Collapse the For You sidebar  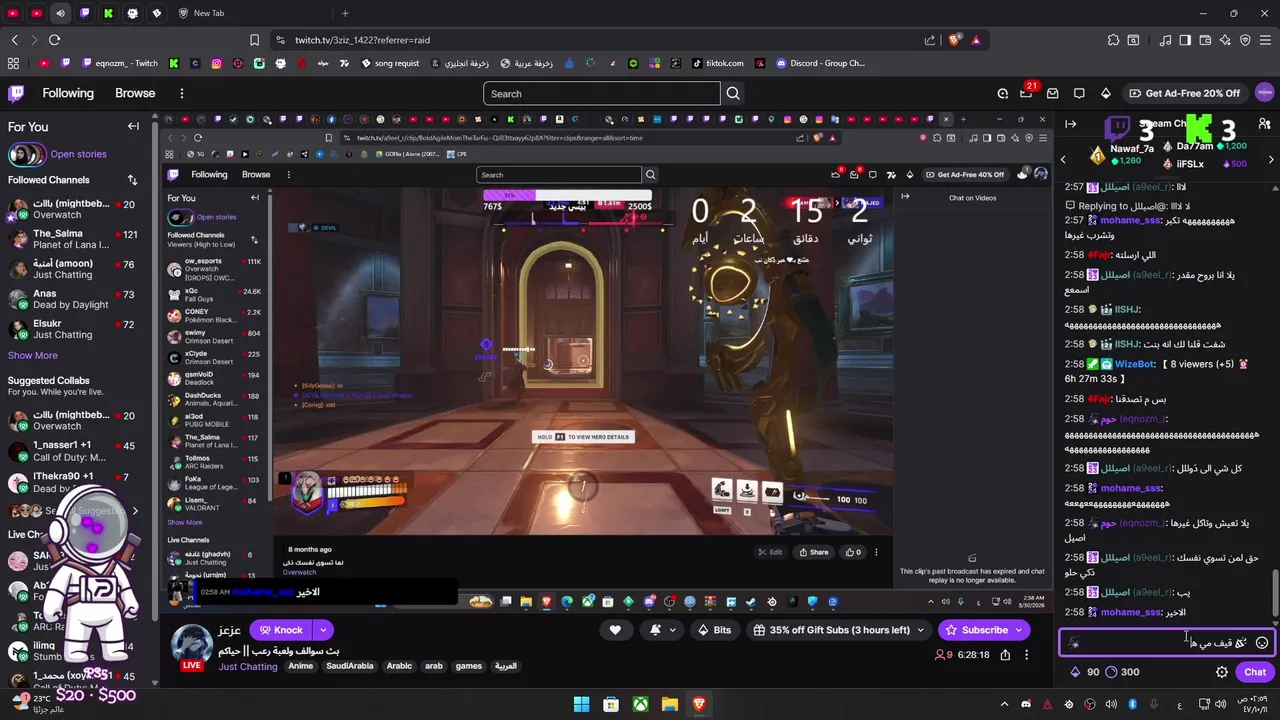coord(133,126)
